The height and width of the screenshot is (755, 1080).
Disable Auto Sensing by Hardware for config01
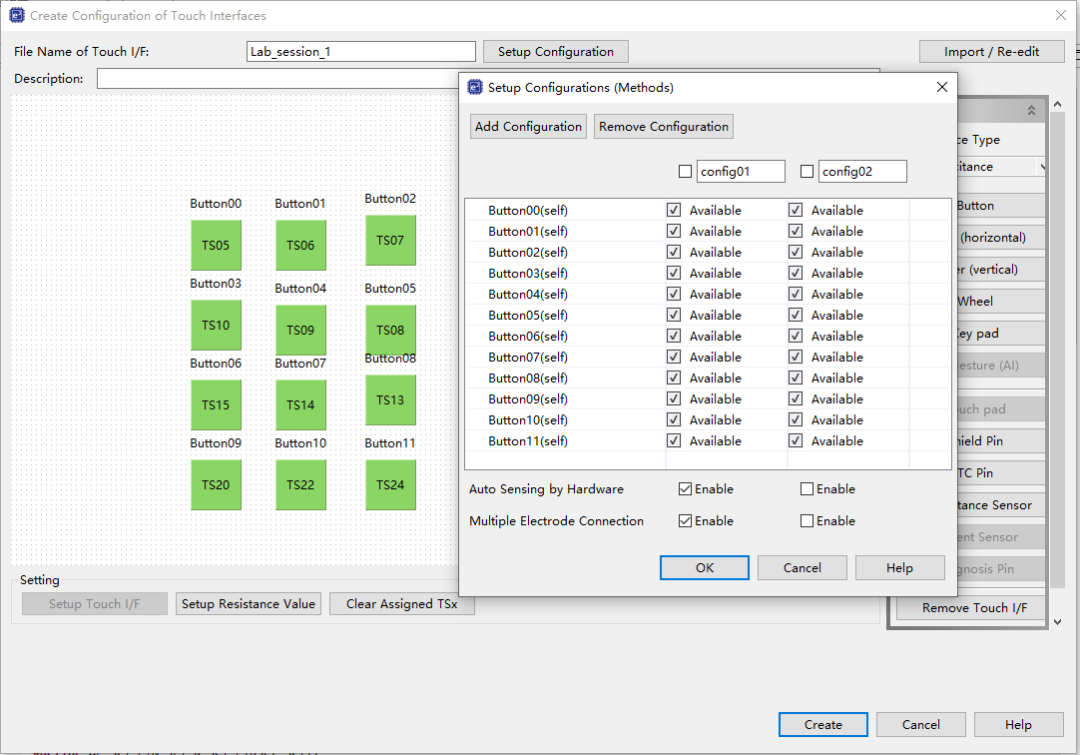pos(685,489)
